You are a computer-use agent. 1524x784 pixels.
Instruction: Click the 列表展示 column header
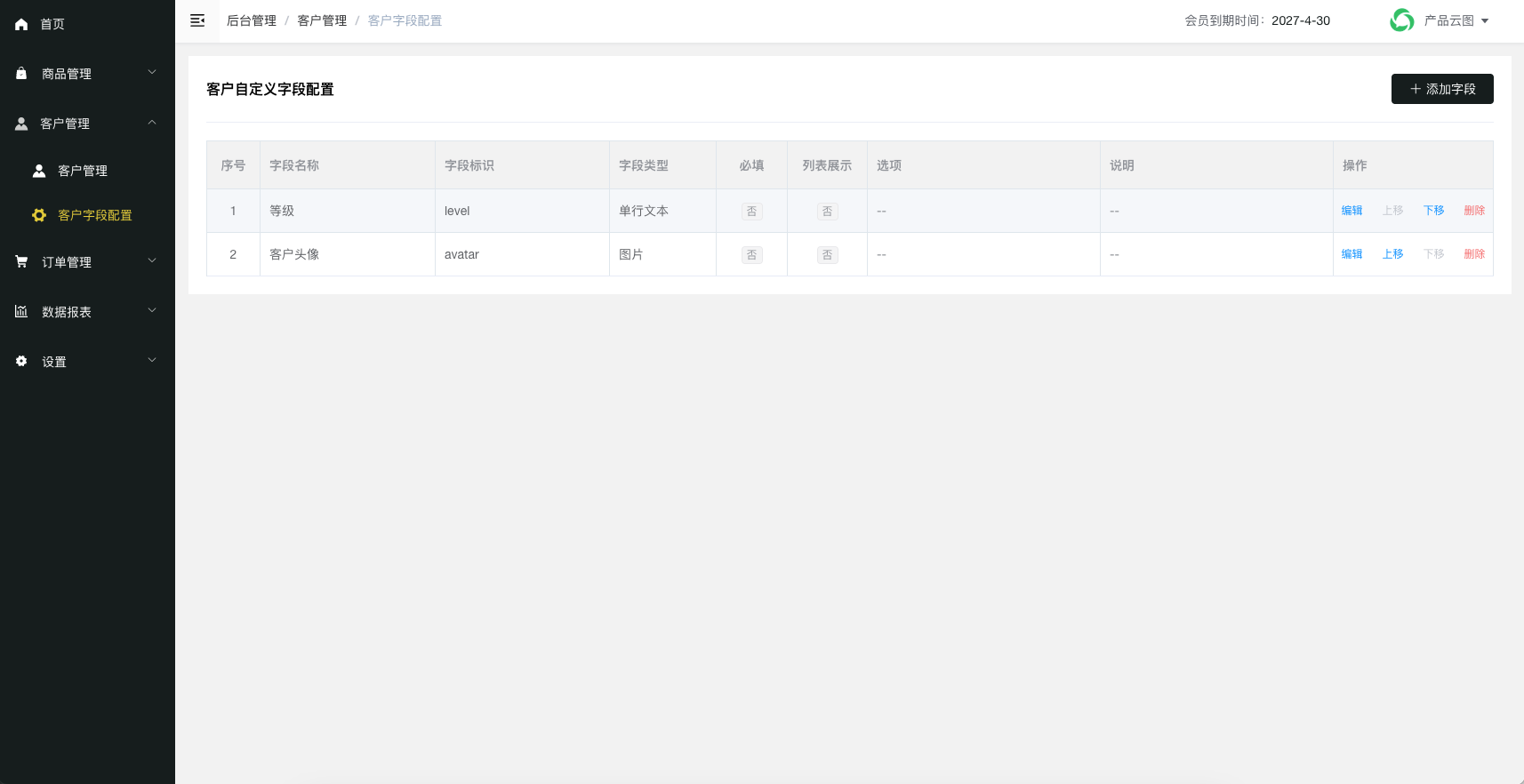pyautogui.click(x=827, y=165)
